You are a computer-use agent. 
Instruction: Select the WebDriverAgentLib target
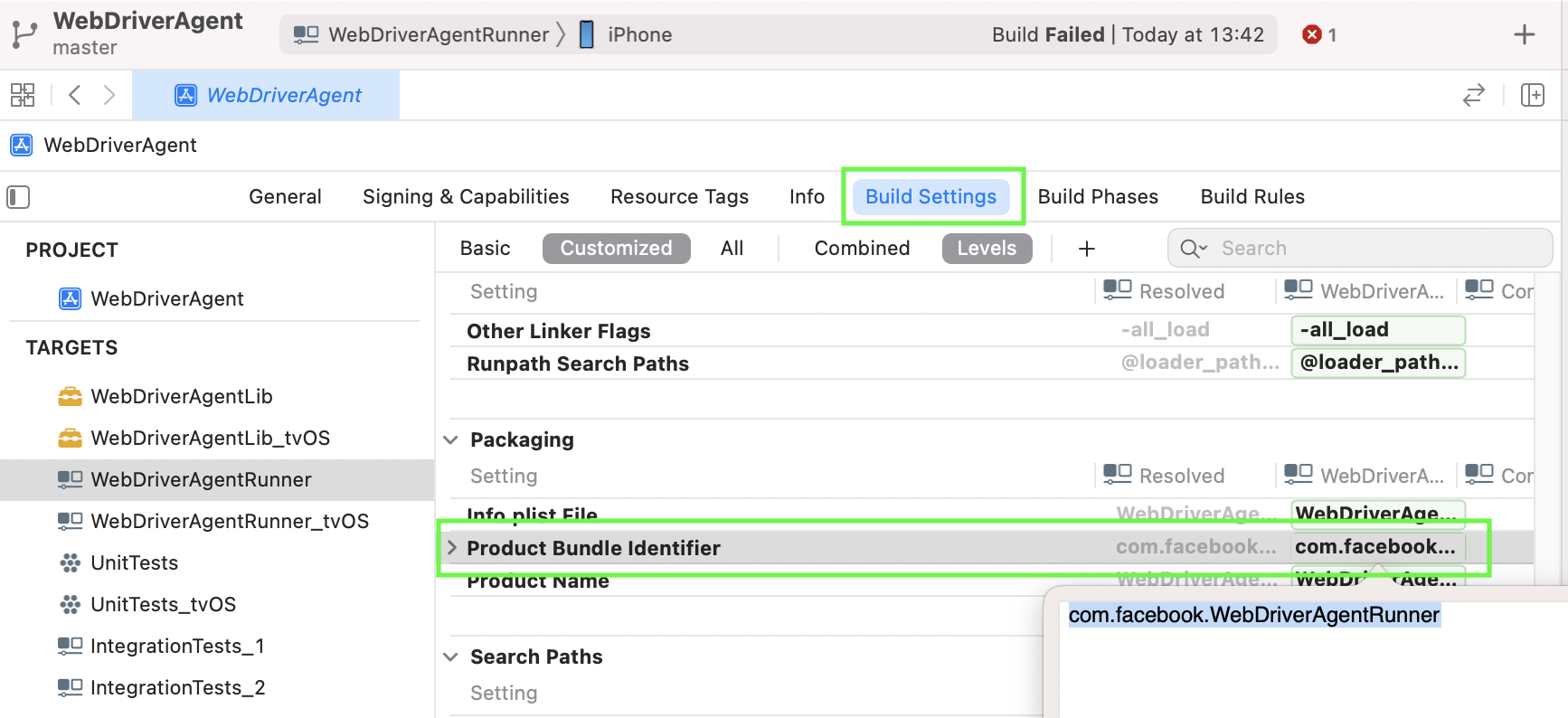182,397
